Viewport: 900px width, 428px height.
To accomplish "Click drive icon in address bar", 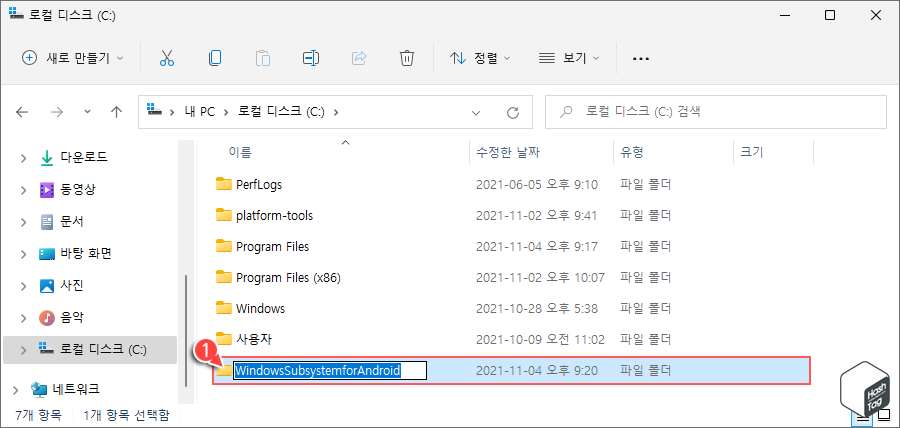I will [153, 111].
